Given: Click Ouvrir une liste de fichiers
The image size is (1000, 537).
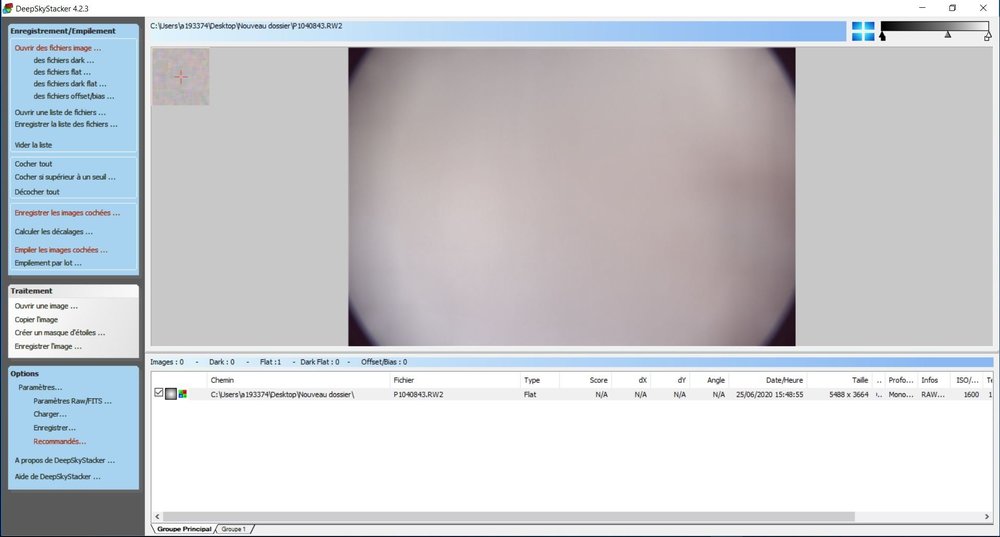Looking at the screenshot, I should [60, 112].
